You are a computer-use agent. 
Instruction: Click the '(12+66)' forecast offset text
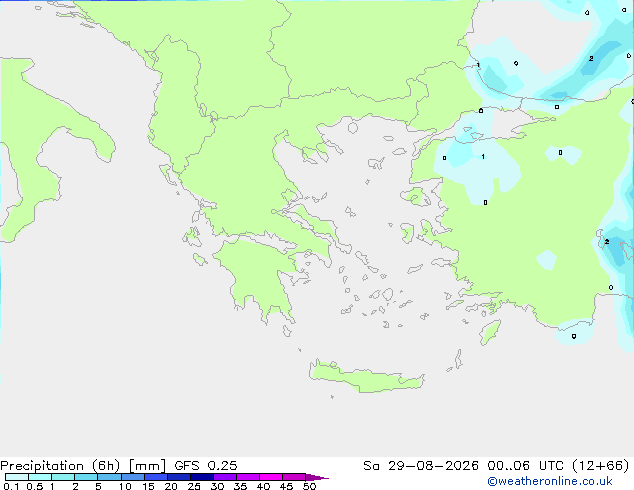coord(601,466)
